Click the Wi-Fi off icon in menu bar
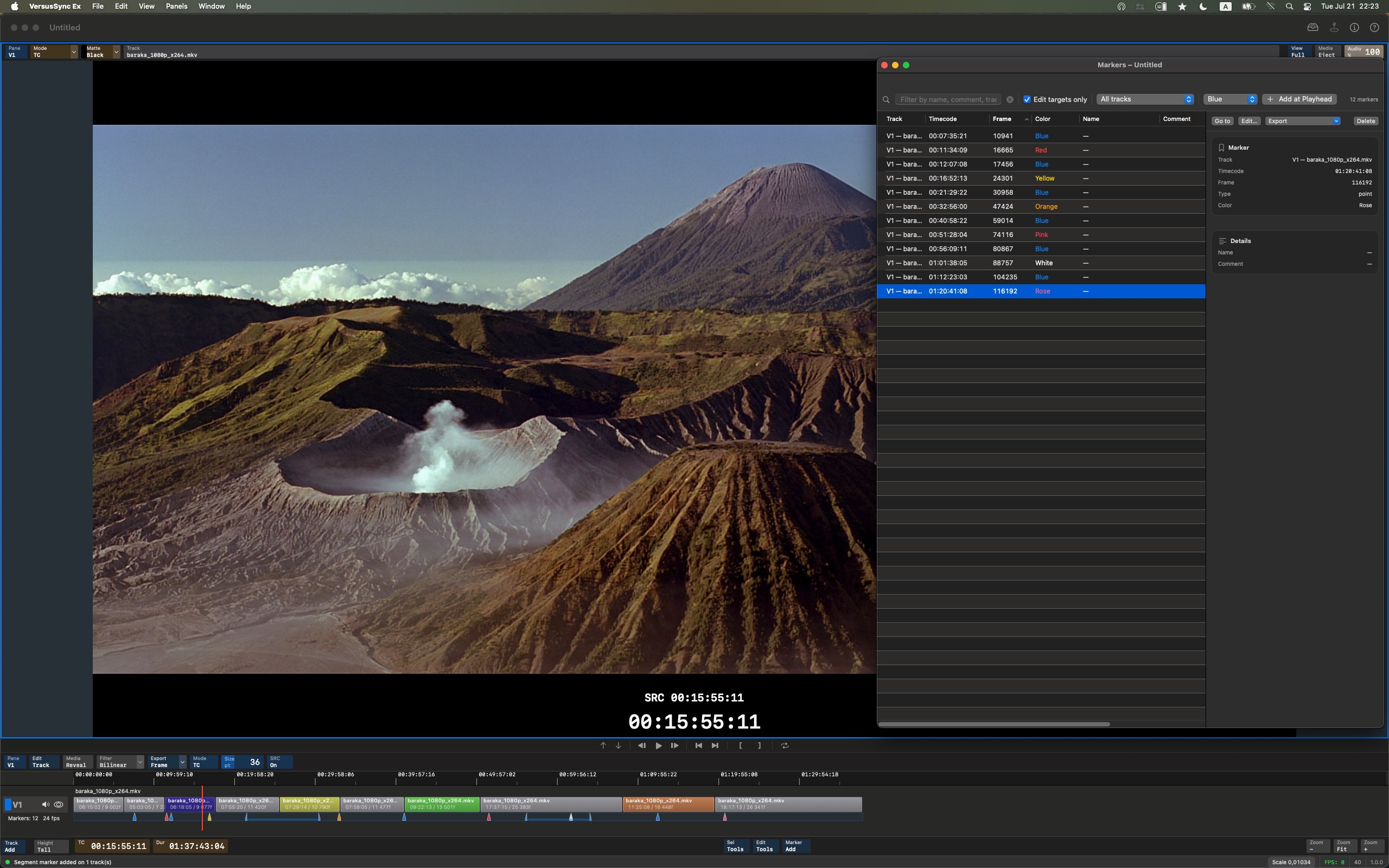1389x868 pixels. tap(1271, 7)
